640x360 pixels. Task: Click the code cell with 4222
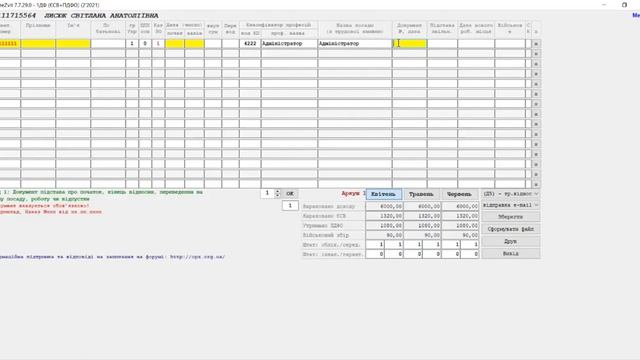pos(250,44)
